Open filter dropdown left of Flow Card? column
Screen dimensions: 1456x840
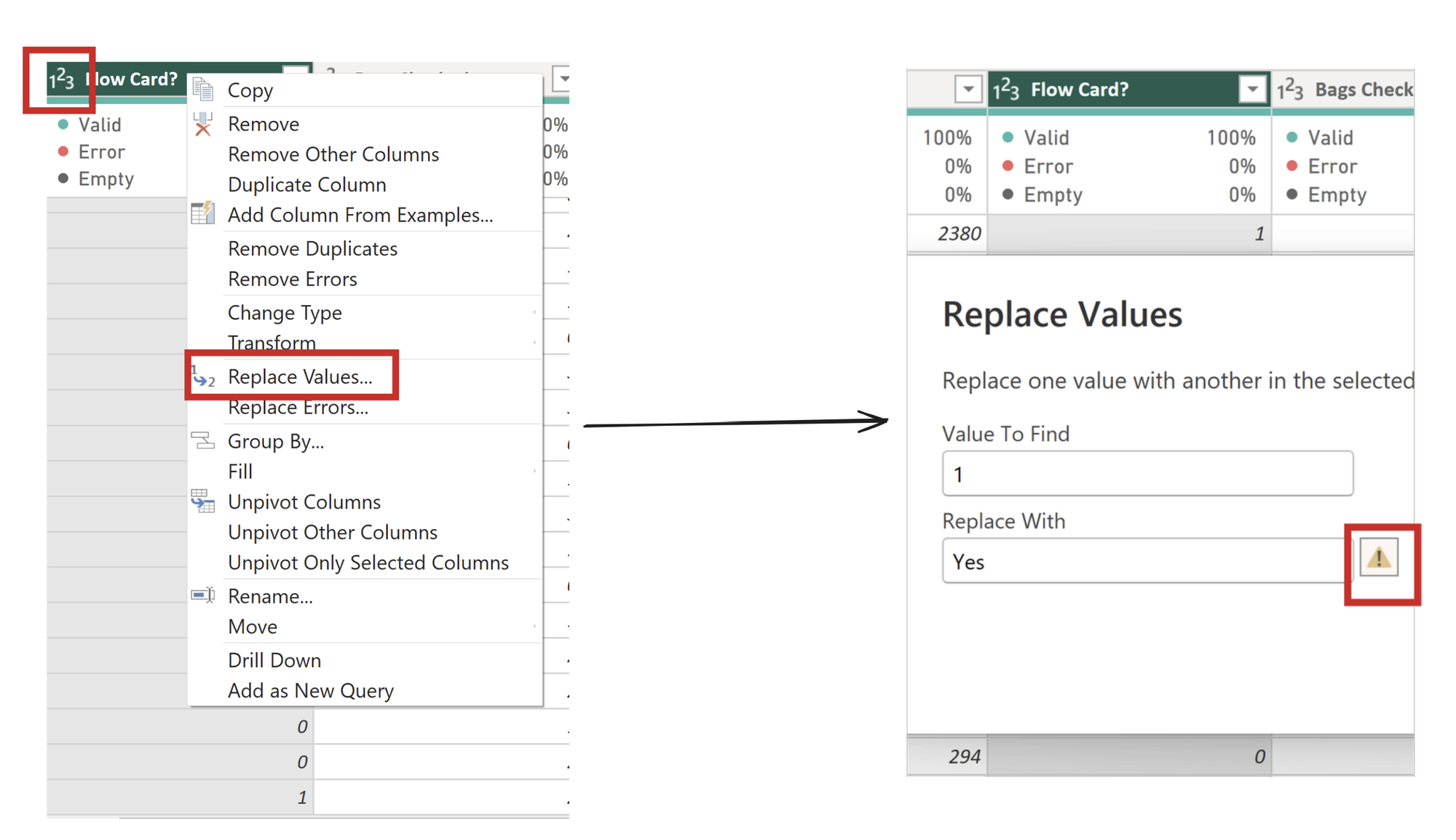pos(968,90)
